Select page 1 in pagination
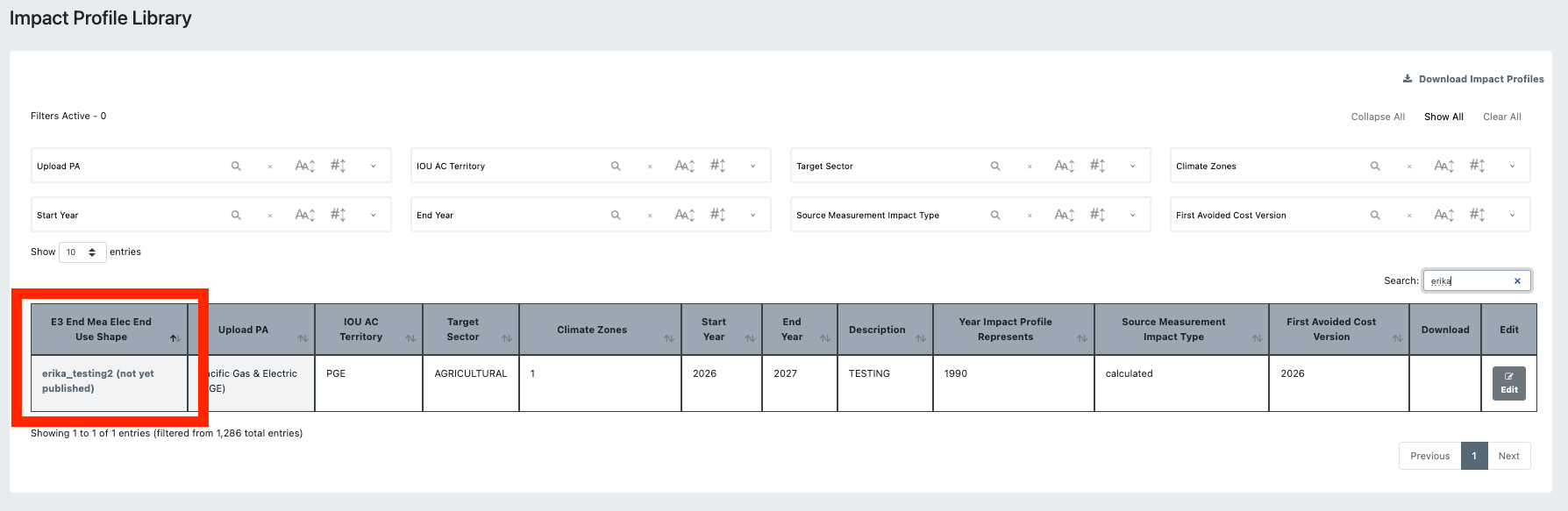This screenshot has height=511, width=1568. [1474, 456]
